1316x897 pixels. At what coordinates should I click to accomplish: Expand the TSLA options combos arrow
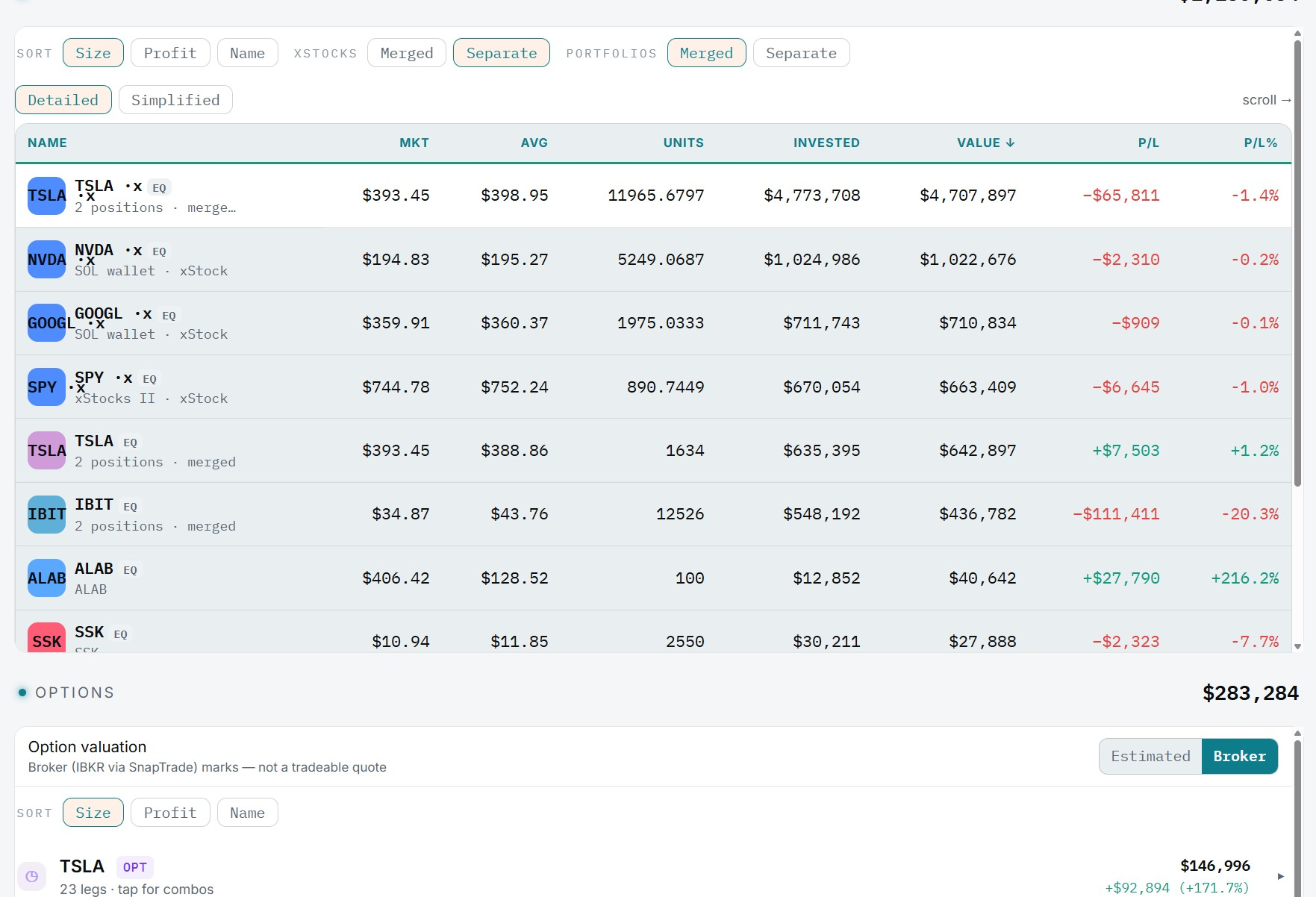coord(1281,877)
